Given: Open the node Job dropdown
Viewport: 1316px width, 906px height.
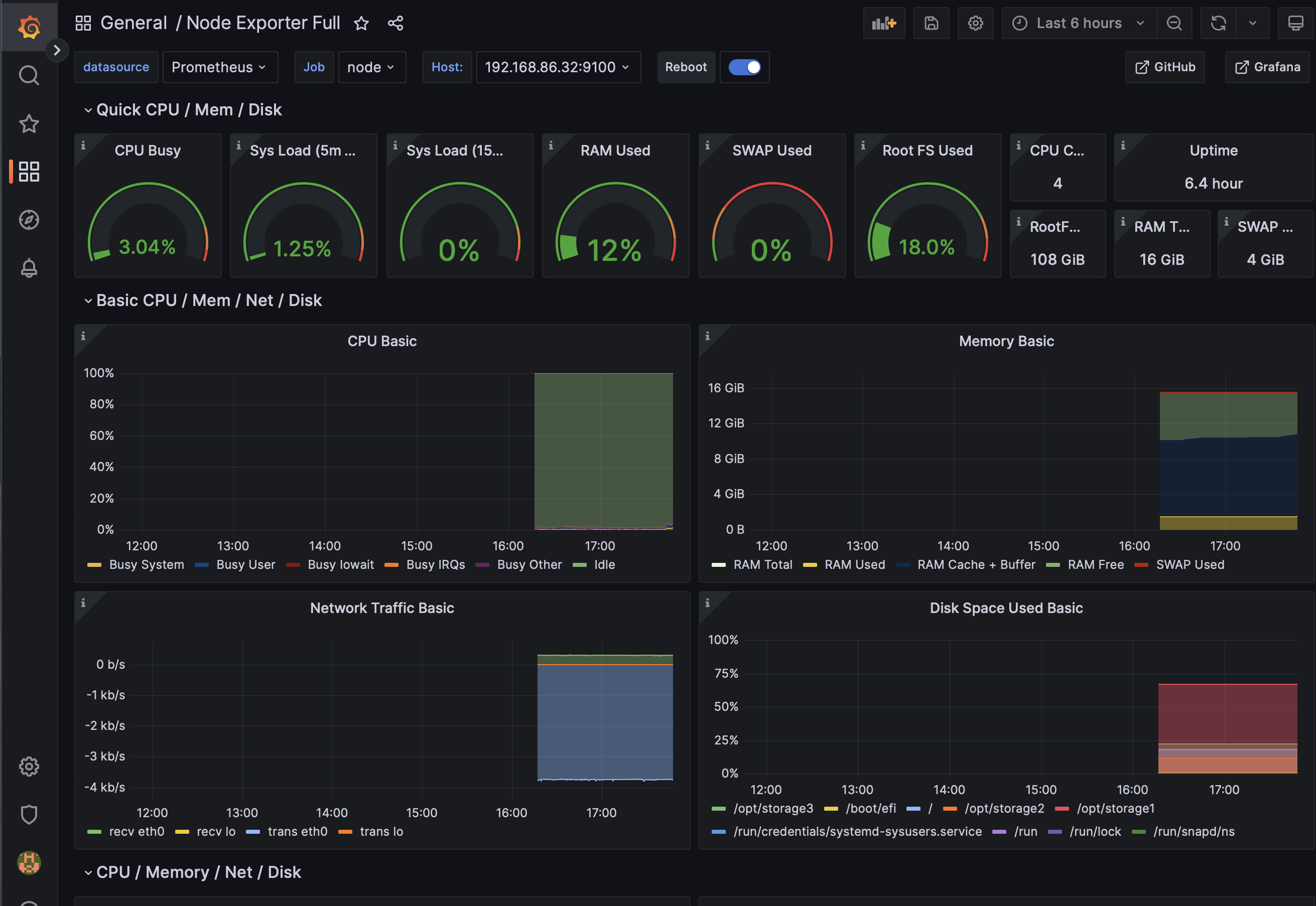Looking at the screenshot, I should [371, 67].
